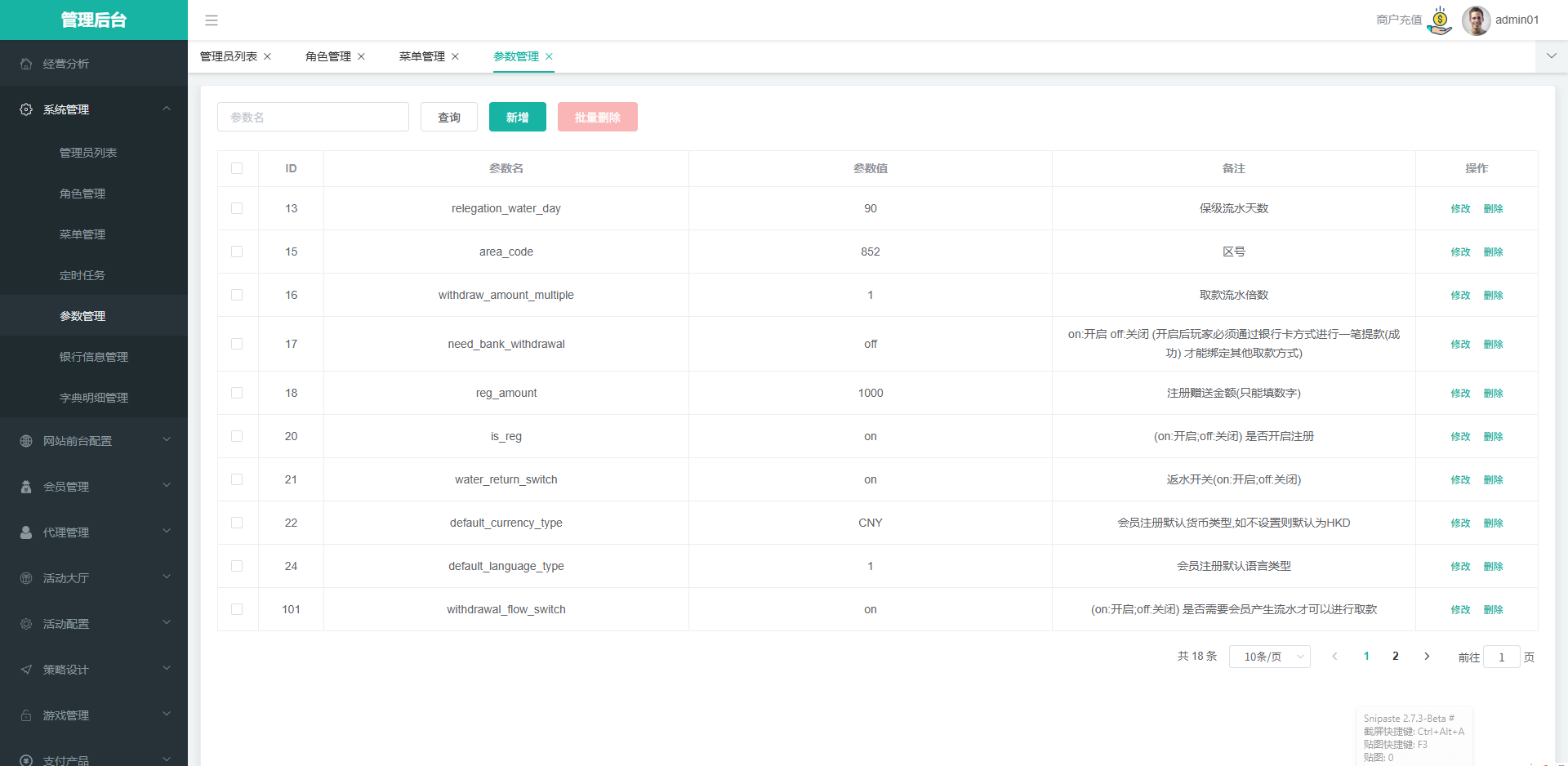Click the home icon beside 经营分析

[26, 64]
